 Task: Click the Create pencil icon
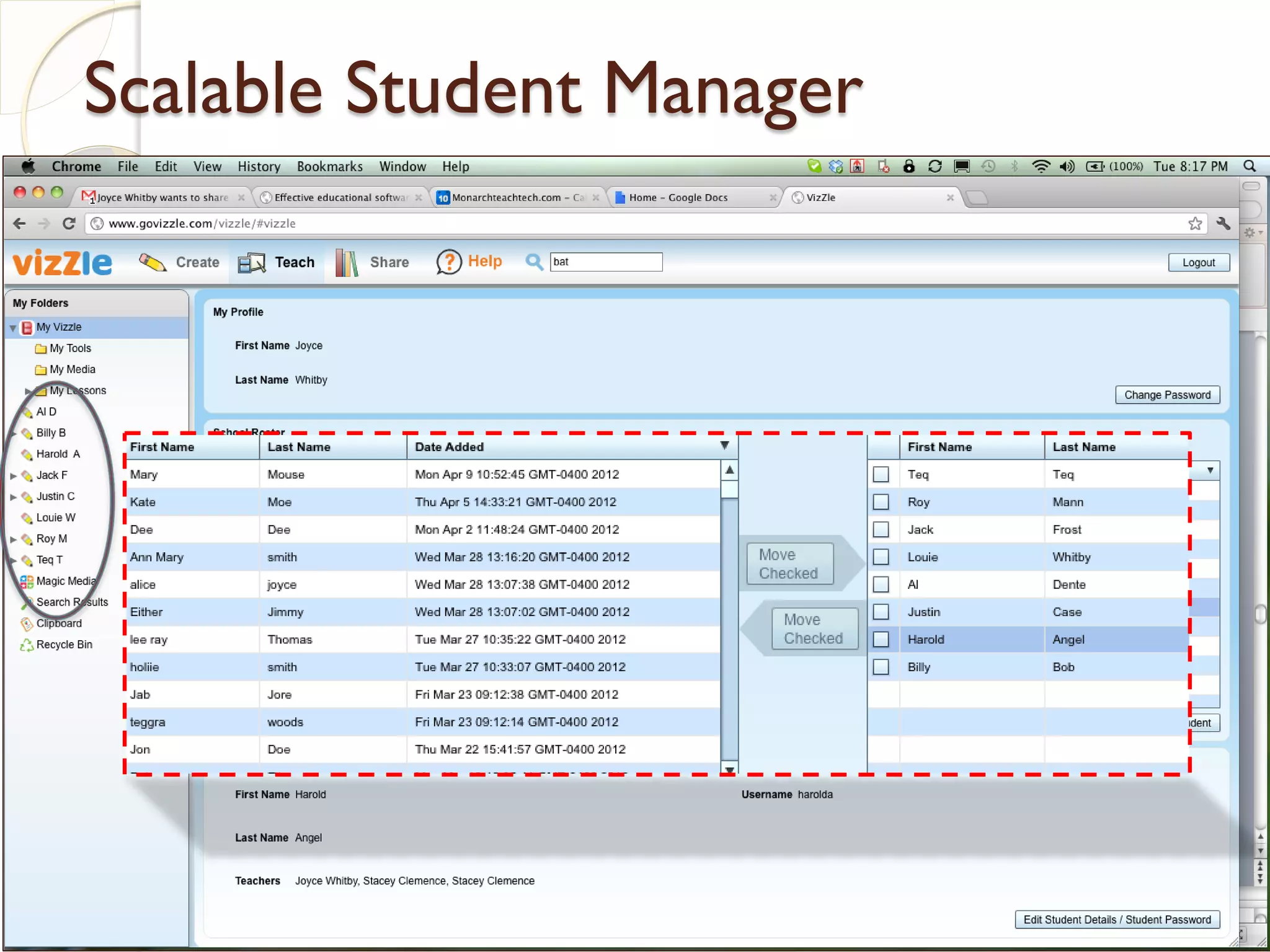click(x=153, y=263)
